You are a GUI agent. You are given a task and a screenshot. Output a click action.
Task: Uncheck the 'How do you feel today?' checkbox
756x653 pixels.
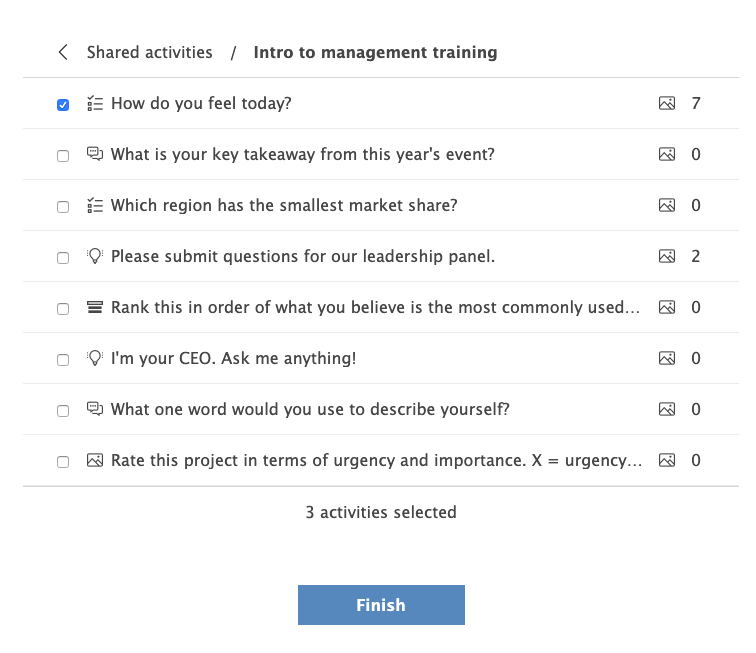pos(63,104)
